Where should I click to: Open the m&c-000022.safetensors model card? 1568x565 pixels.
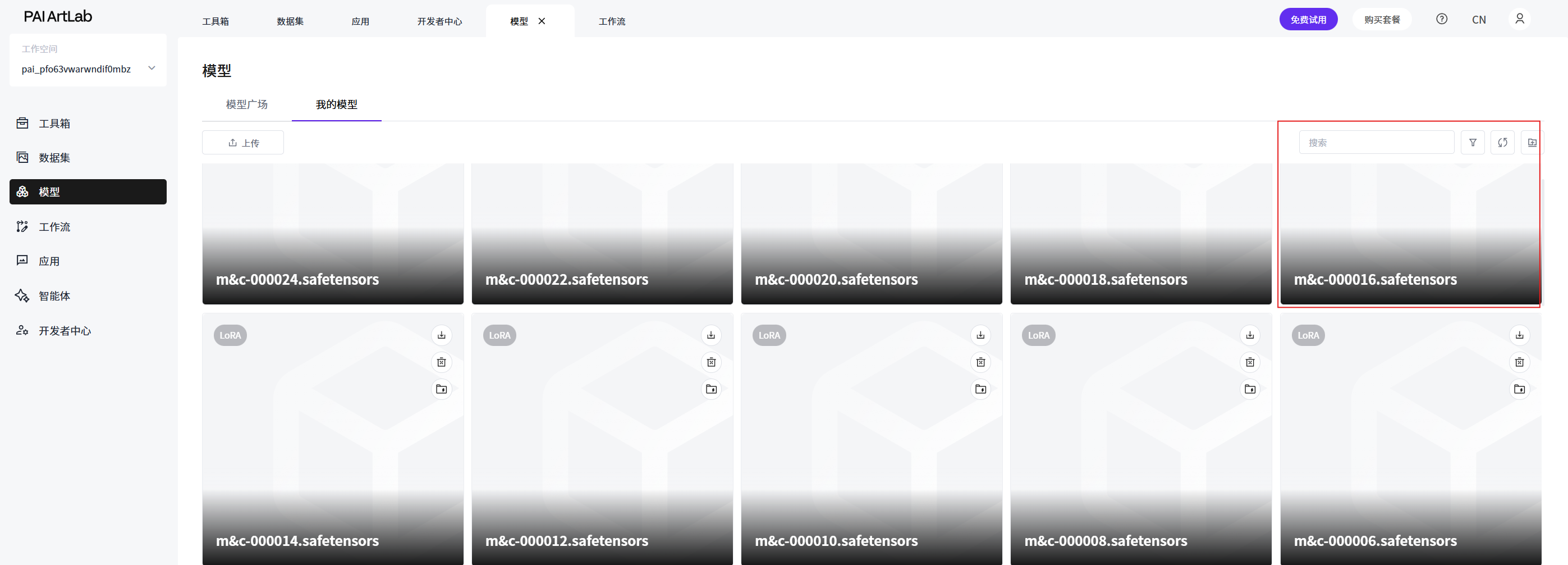pyautogui.click(x=603, y=234)
